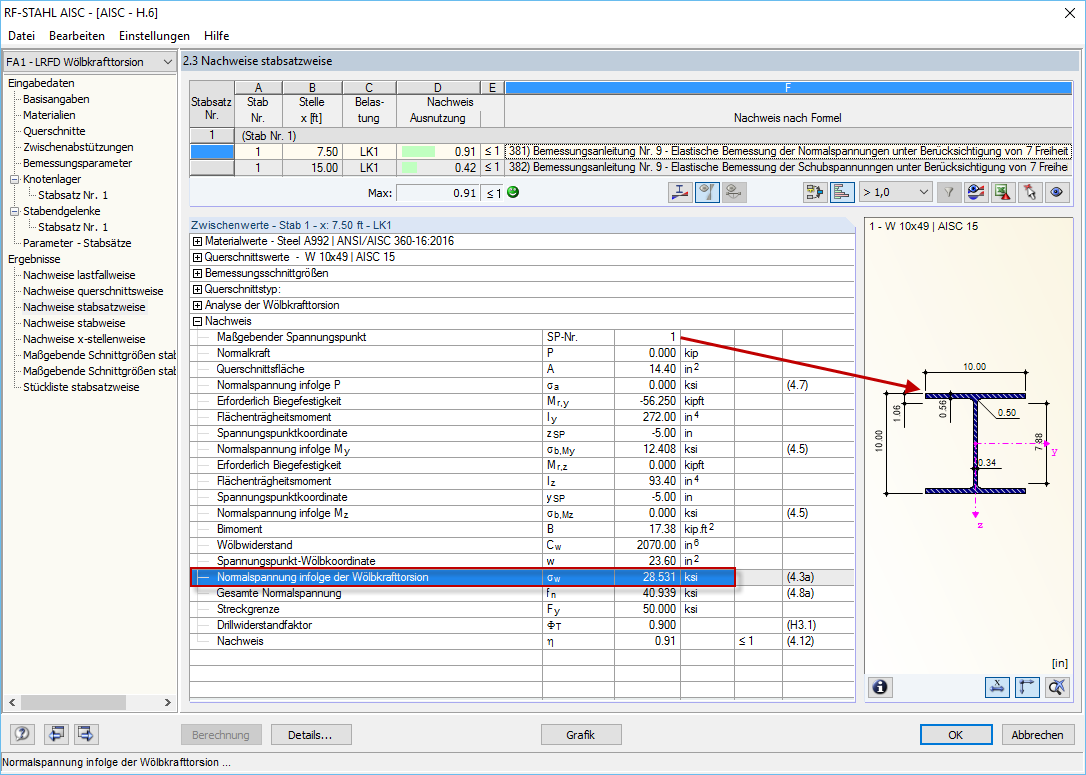Select Querschnitte in navigator
Viewport: 1086px width, 775px height.
pos(54,131)
